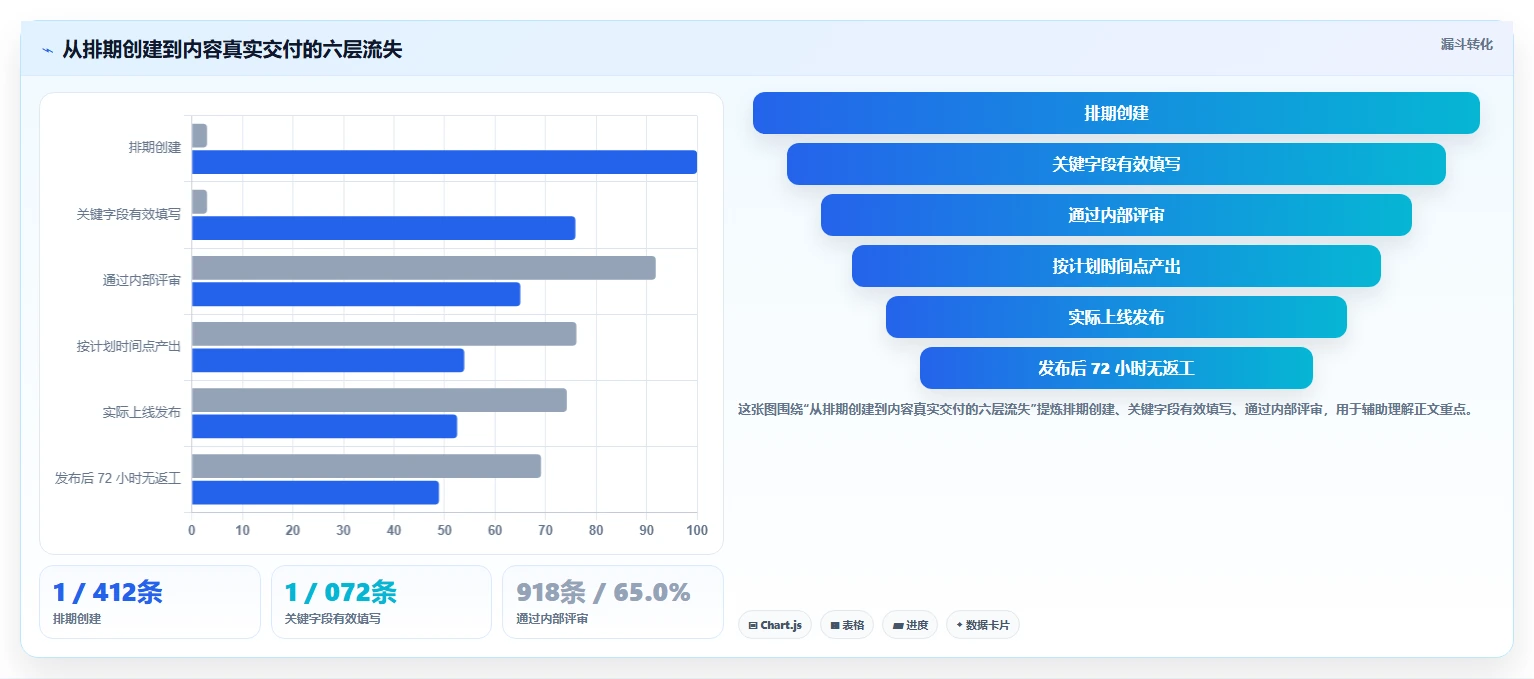Click the 表格 chip
Viewport: 1534px width, 679px height.
coord(847,625)
